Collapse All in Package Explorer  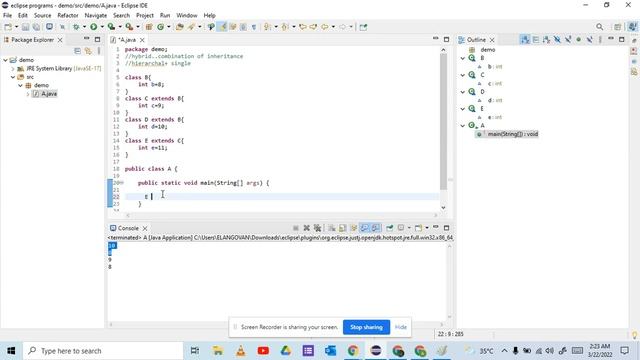point(78,51)
